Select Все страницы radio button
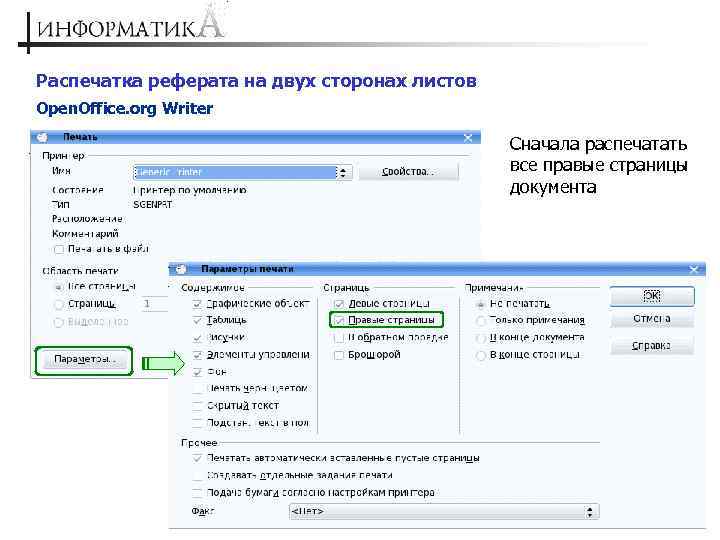The width and height of the screenshot is (720, 540). pos(59,287)
